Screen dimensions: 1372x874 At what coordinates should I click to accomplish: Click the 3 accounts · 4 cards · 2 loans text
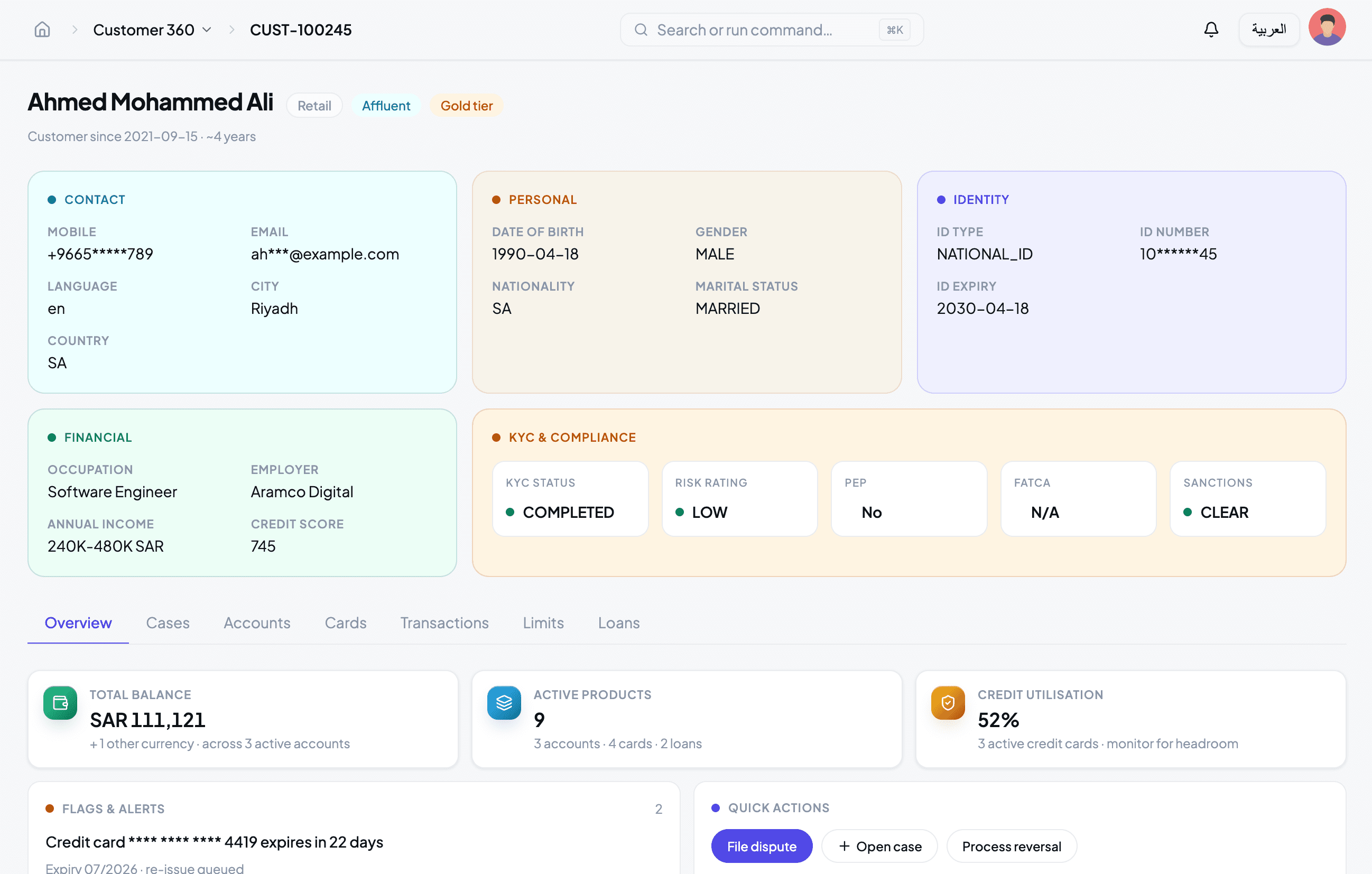click(618, 743)
